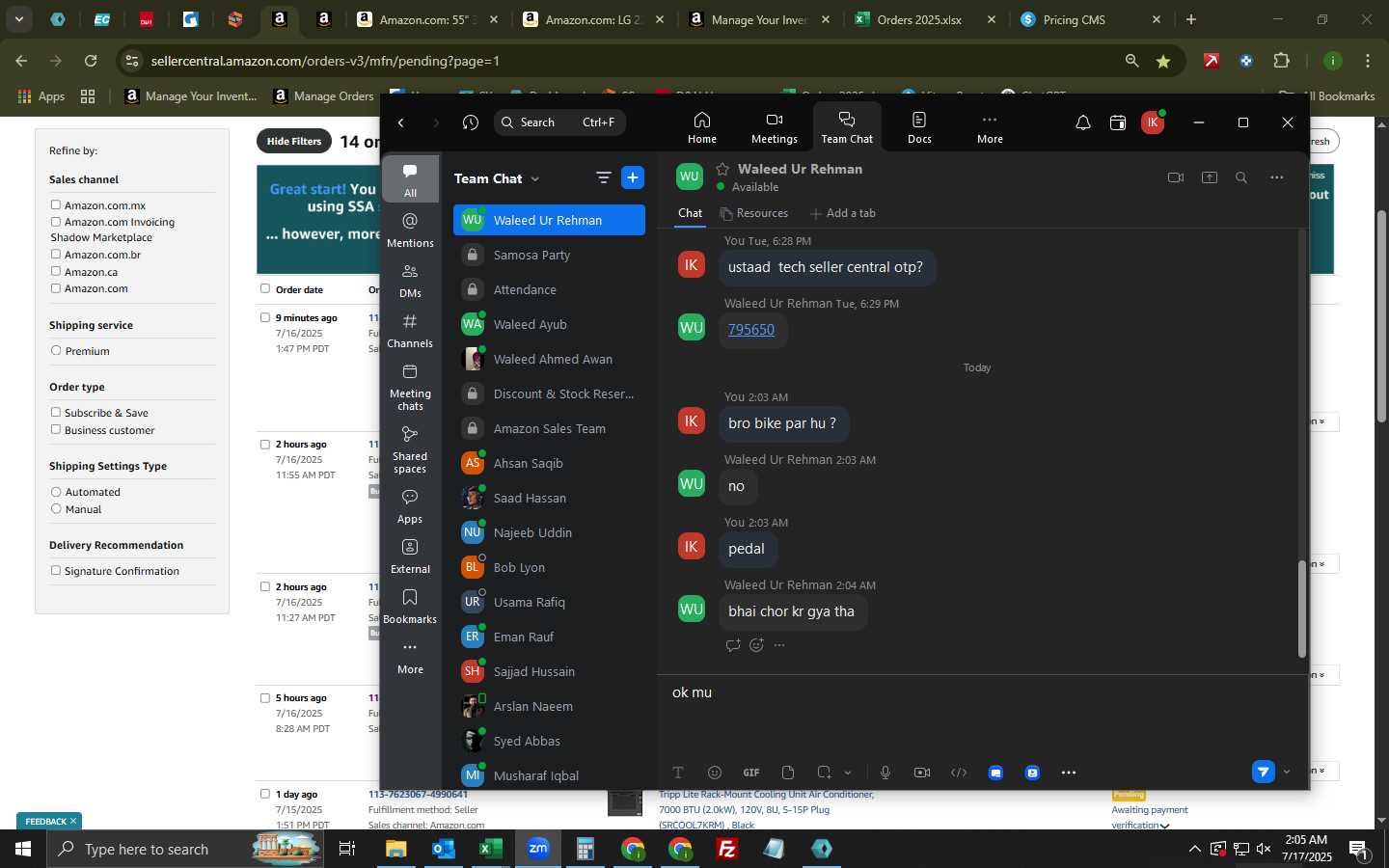Open Samosa Party chat
Image resolution: width=1389 pixels, height=868 pixels.
(x=549, y=255)
